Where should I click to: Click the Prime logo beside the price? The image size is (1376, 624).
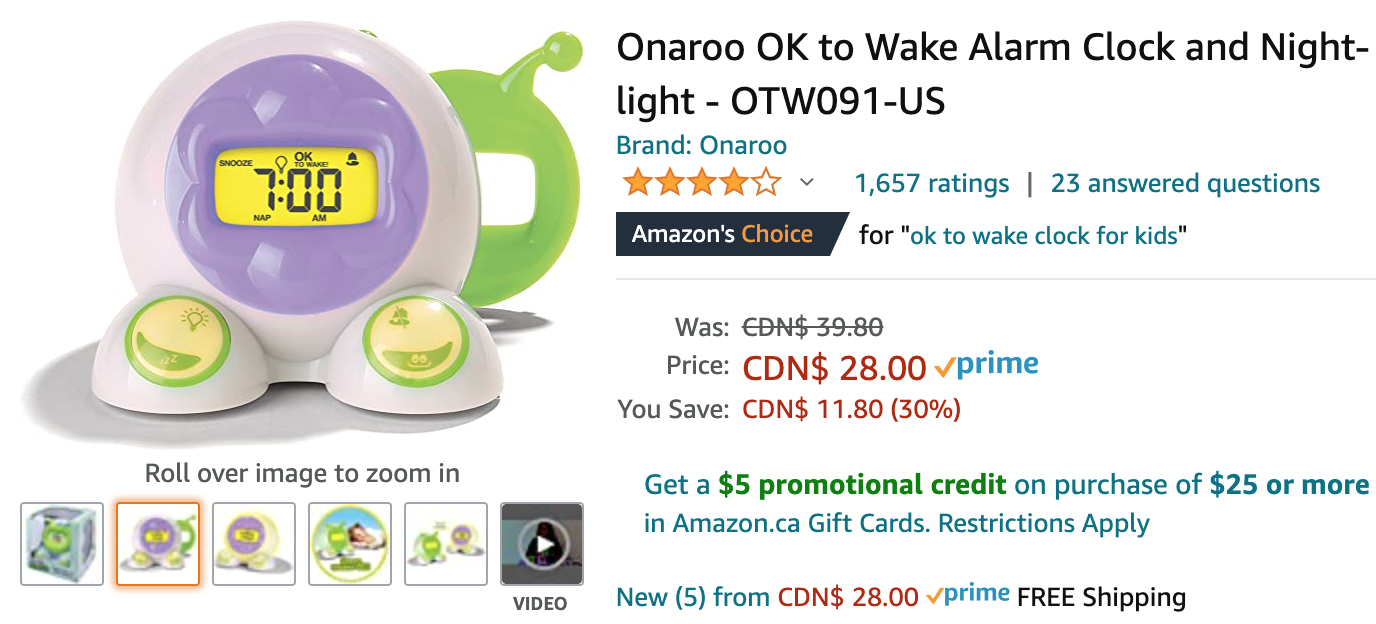pos(986,366)
